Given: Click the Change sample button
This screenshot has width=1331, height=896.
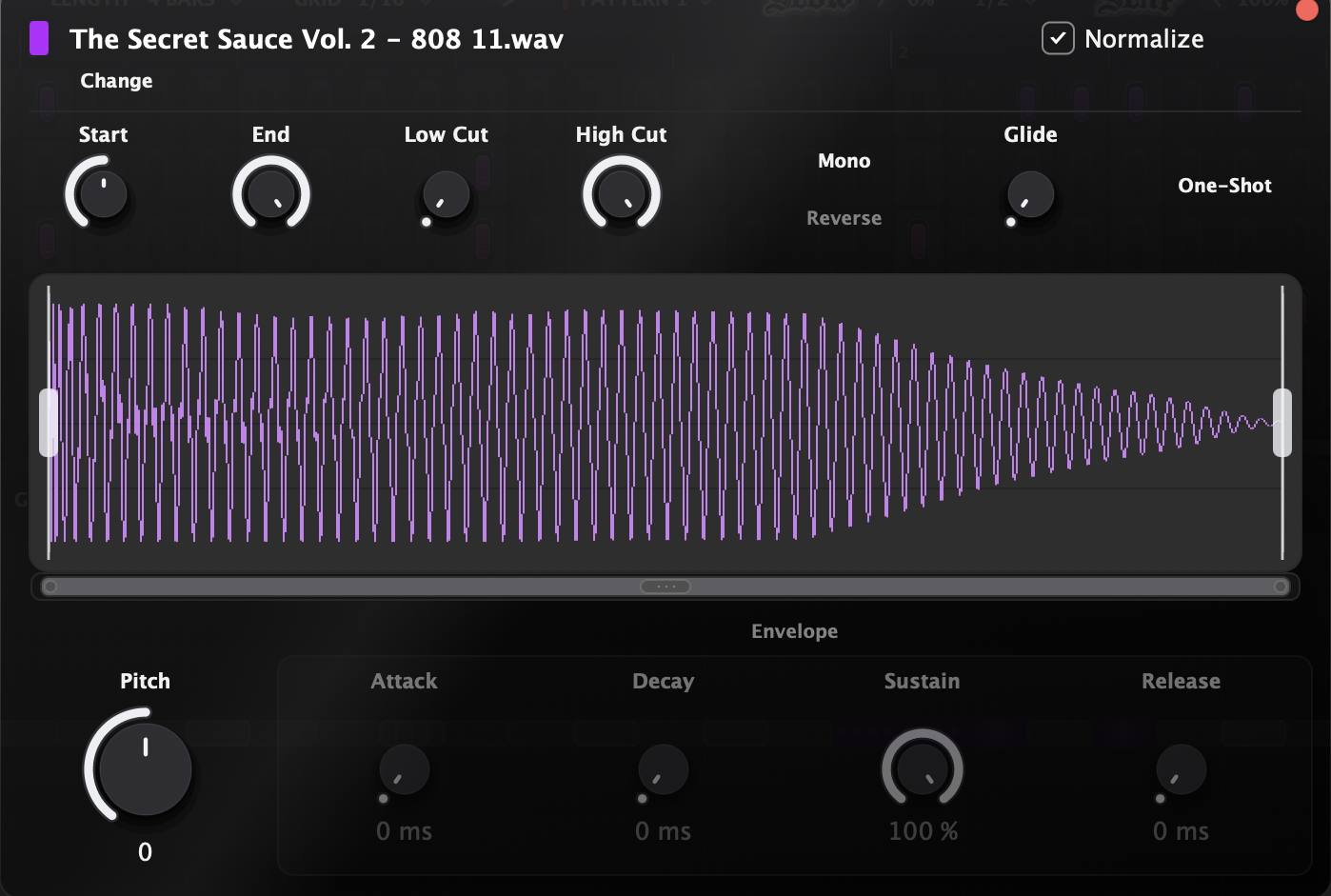Looking at the screenshot, I should point(116,81).
